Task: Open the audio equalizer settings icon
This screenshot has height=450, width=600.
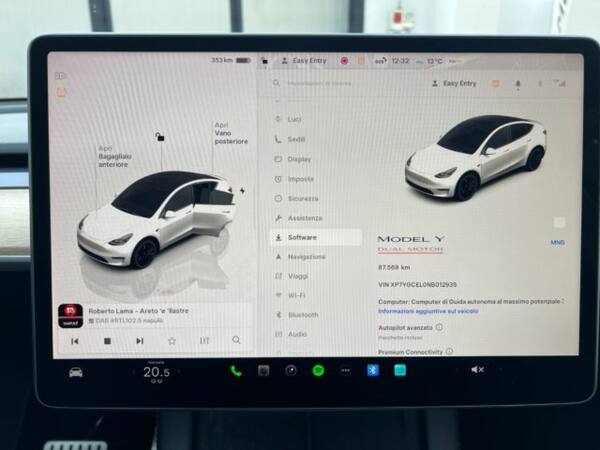Action: tap(204, 340)
